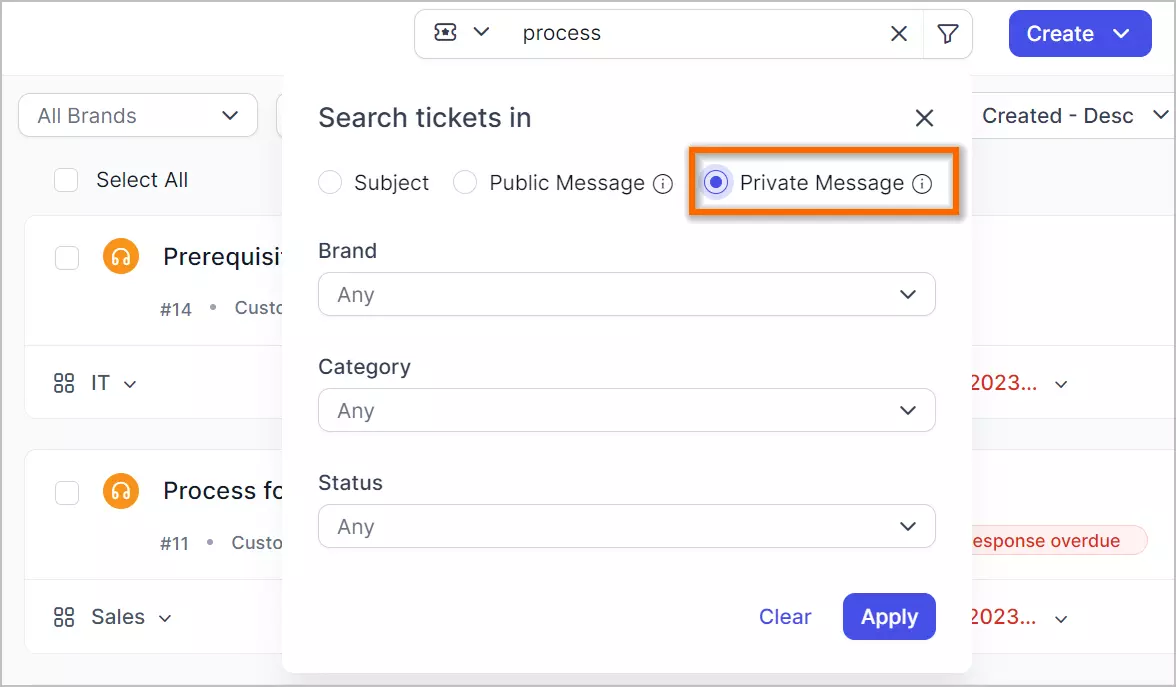This screenshot has height=687, width=1176.
Task: Click headset icon of ticket #14
Action: coord(121,256)
